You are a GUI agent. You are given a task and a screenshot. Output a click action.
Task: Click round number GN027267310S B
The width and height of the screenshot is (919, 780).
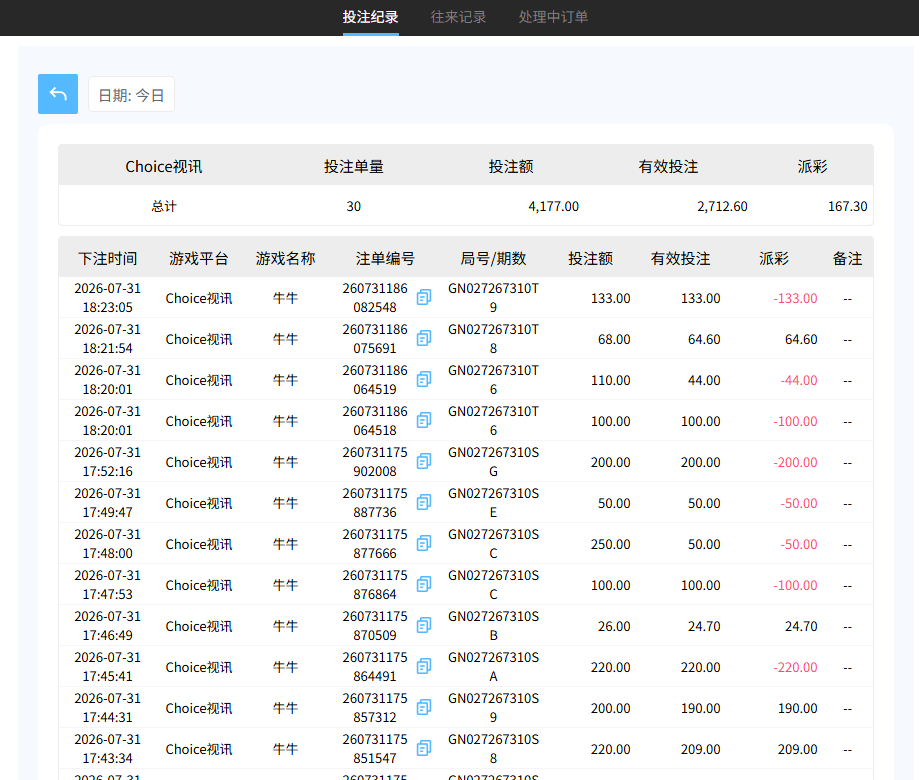pyautogui.click(x=493, y=626)
